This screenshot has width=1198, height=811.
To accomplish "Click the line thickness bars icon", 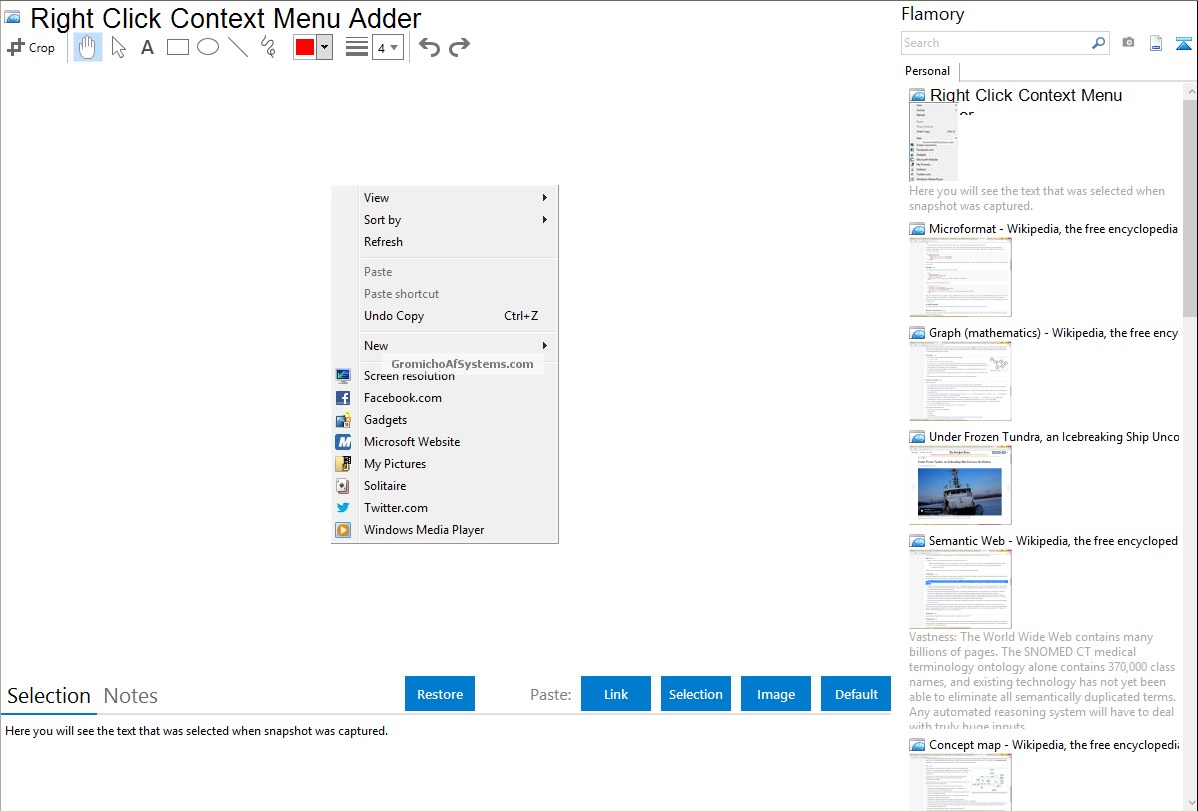I will tap(357, 47).
